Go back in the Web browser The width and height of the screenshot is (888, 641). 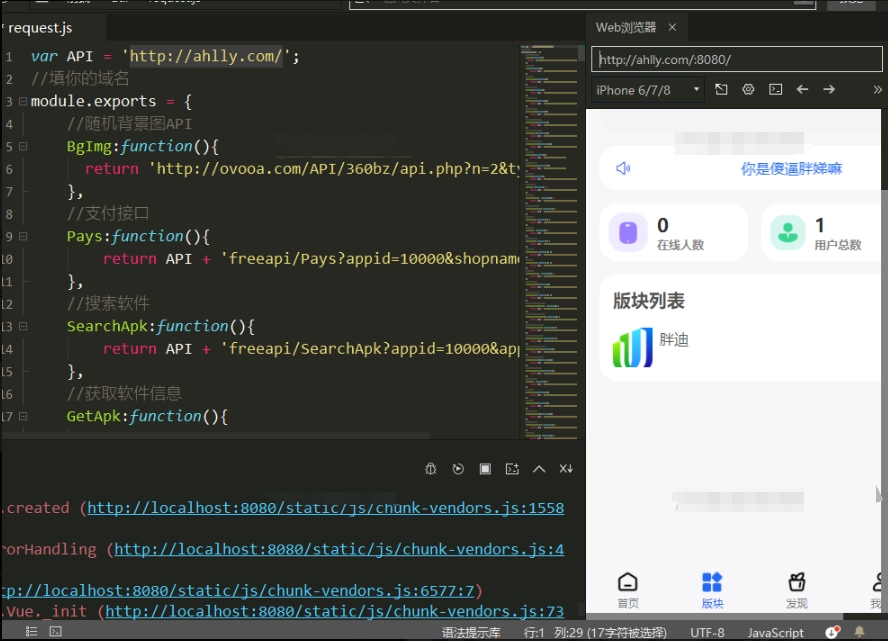tap(802, 89)
